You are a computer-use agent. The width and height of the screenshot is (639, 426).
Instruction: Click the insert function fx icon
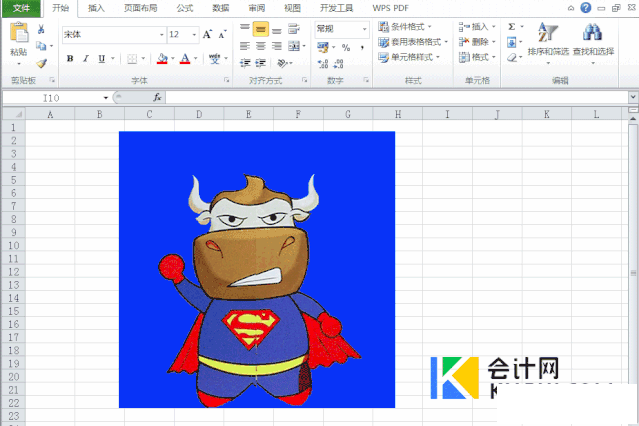click(x=157, y=98)
